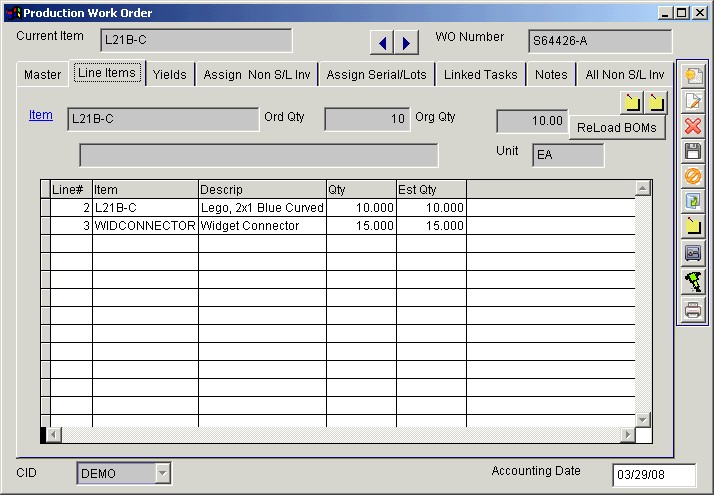The height and width of the screenshot is (495, 714).
Task: Select the WIDCONNECTOR row in the grid
Action: pyautogui.click(x=144, y=226)
